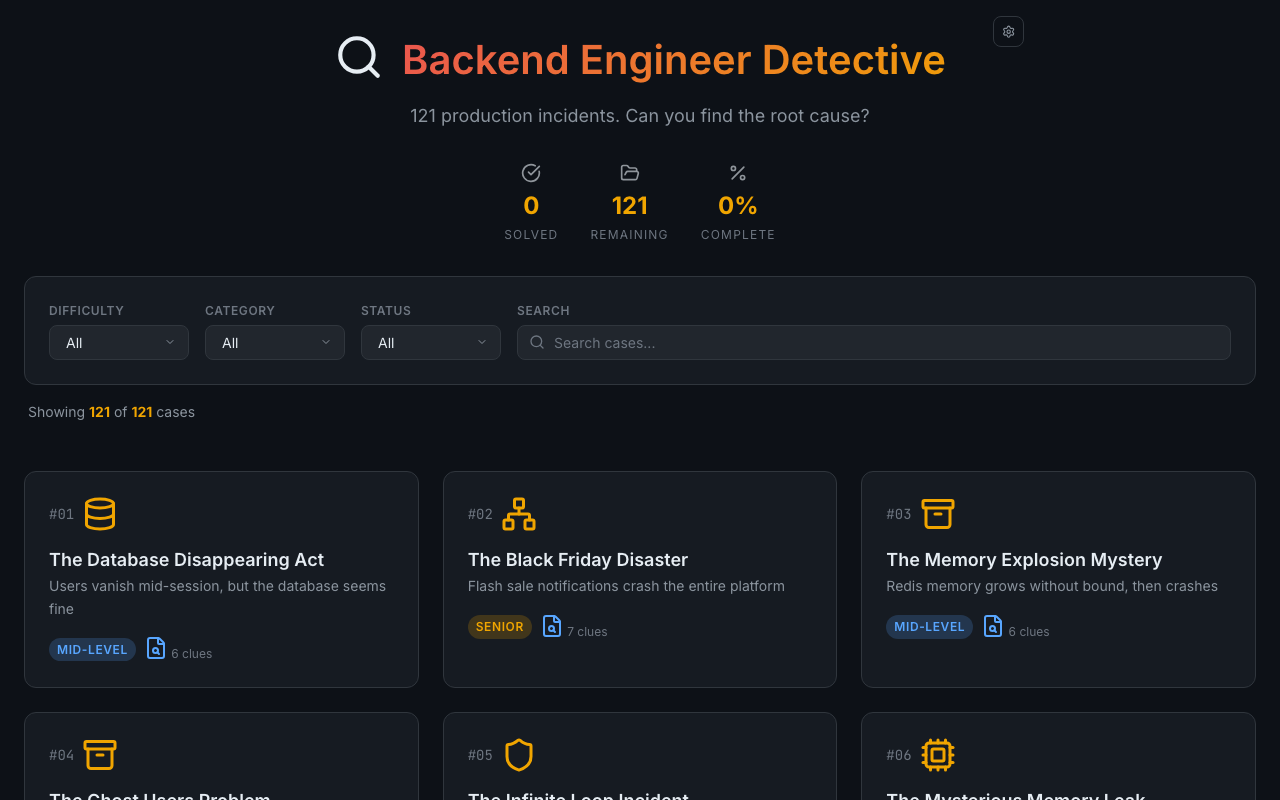Image resolution: width=1280 pixels, height=800 pixels.
Task: Click the magnifying glass logo in the header
Action: click(359, 56)
